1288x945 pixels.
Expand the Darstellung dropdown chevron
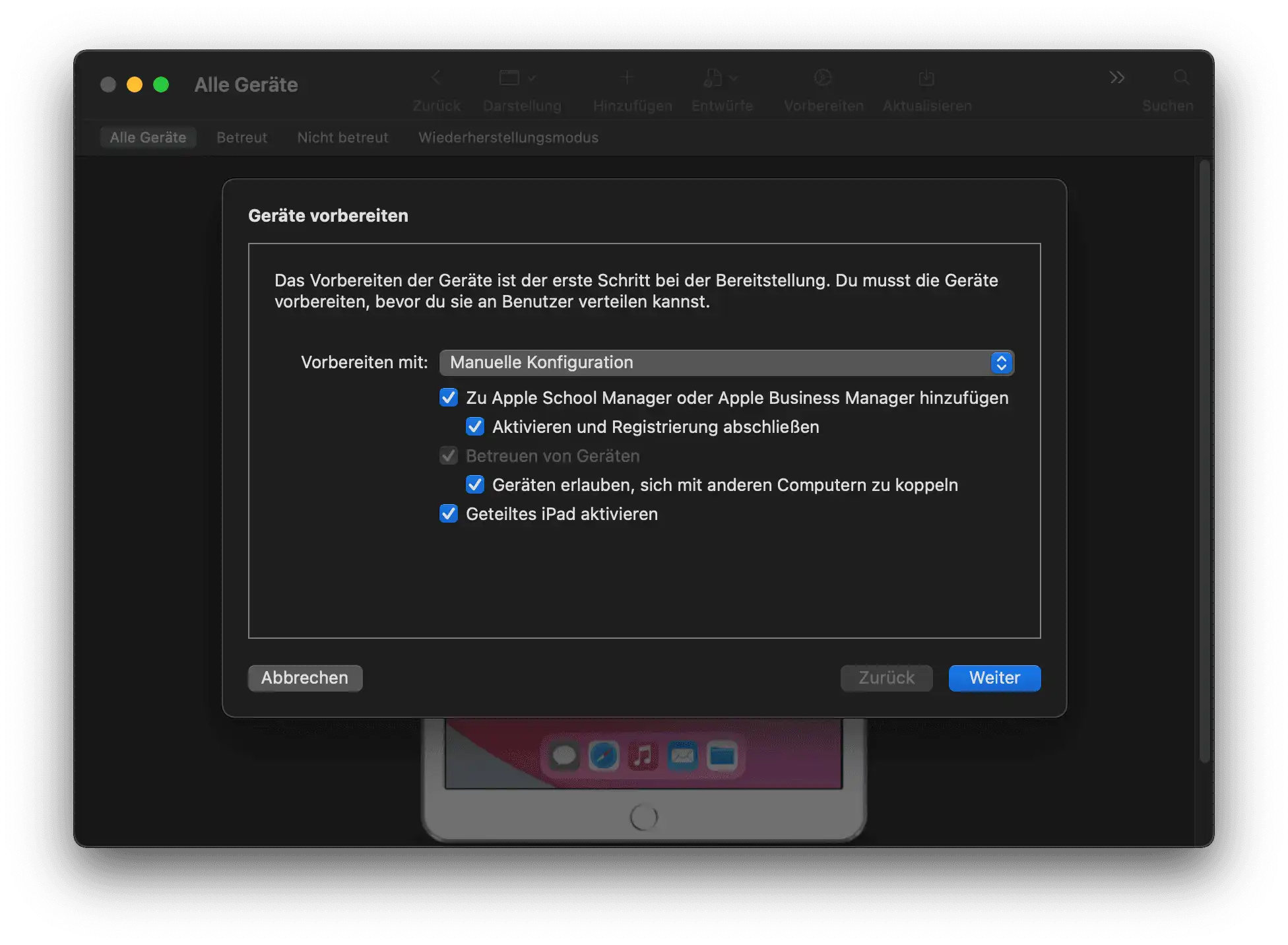[532, 78]
